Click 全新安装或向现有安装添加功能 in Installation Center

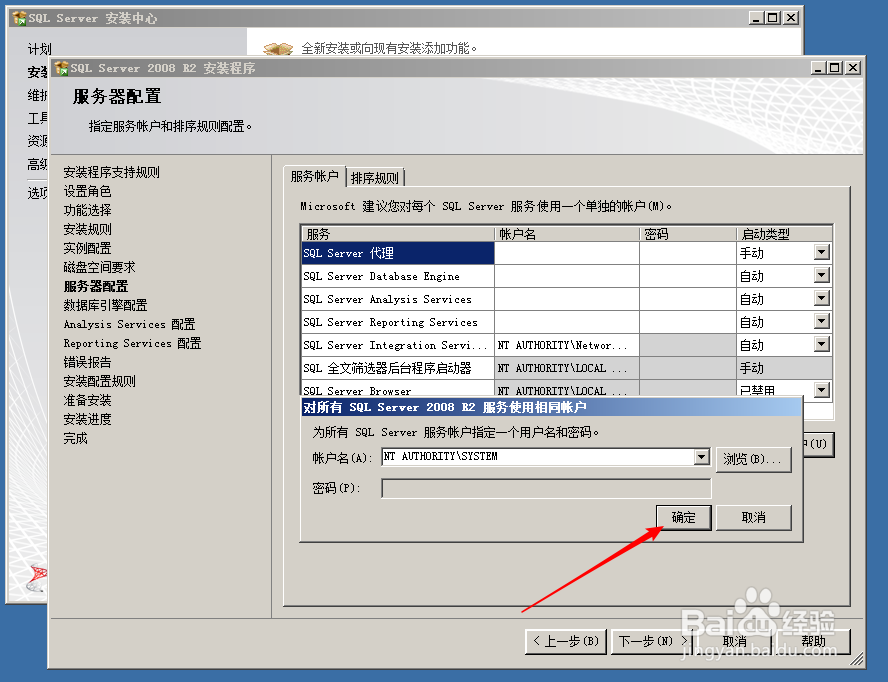point(388,49)
